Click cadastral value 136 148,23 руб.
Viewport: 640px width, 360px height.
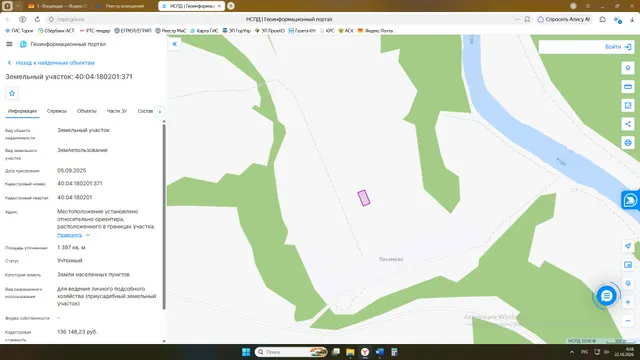(x=77, y=332)
